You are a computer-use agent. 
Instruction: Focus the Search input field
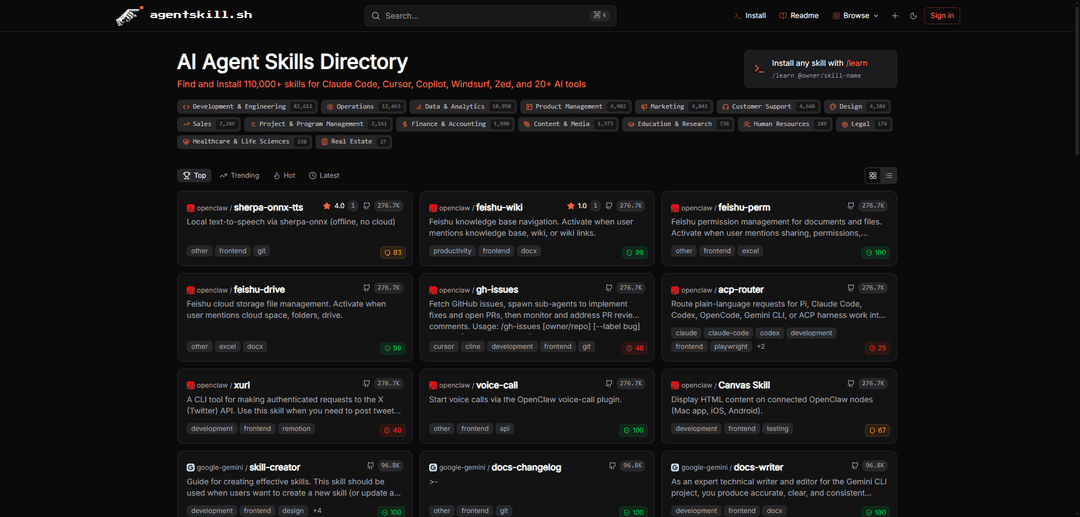coord(490,15)
